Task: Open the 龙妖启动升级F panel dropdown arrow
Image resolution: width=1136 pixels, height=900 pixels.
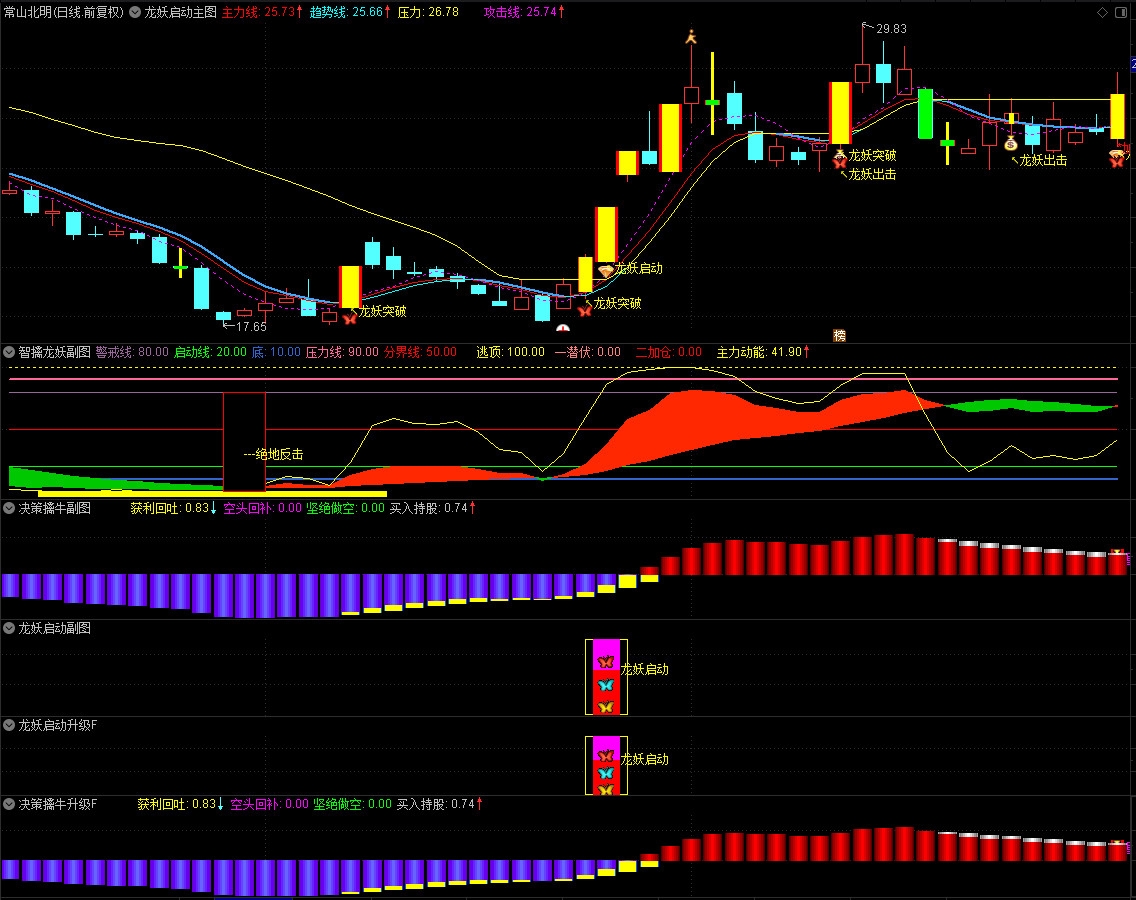Action: point(10,724)
